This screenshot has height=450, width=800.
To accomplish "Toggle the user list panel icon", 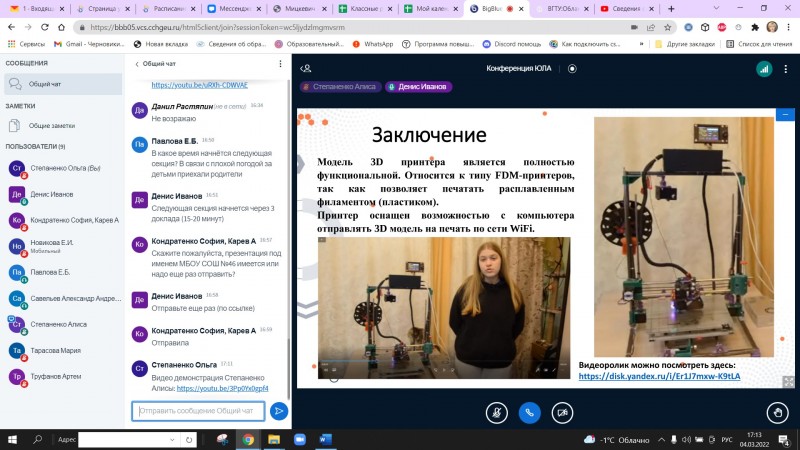I will (306, 68).
